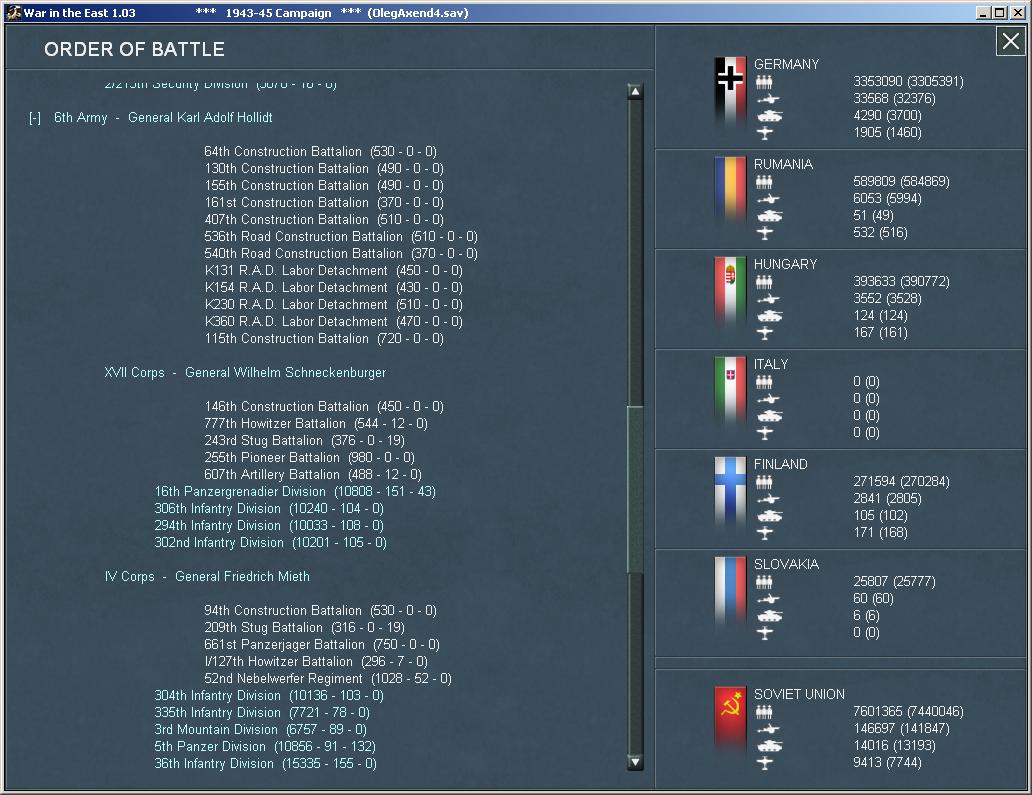Click the Germany flag icon

pyautogui.click(x=730, y=91)
